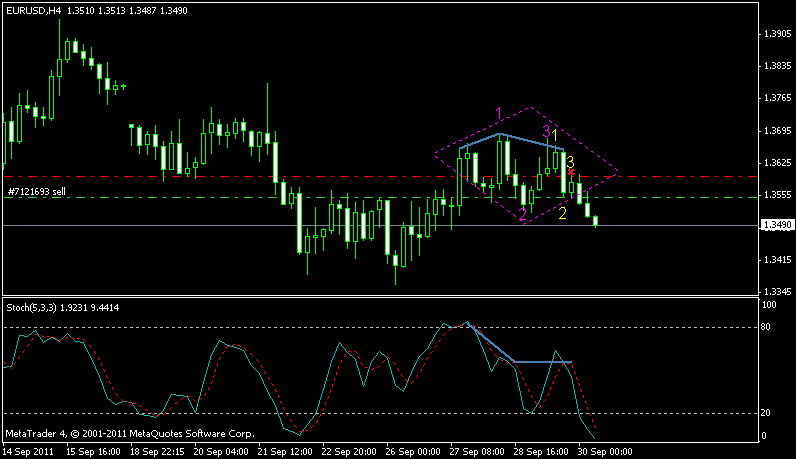The width and height of the screenshot is (796, 459).
Task: Click the 28 Sep 16:00 time label
Action: 541,451
